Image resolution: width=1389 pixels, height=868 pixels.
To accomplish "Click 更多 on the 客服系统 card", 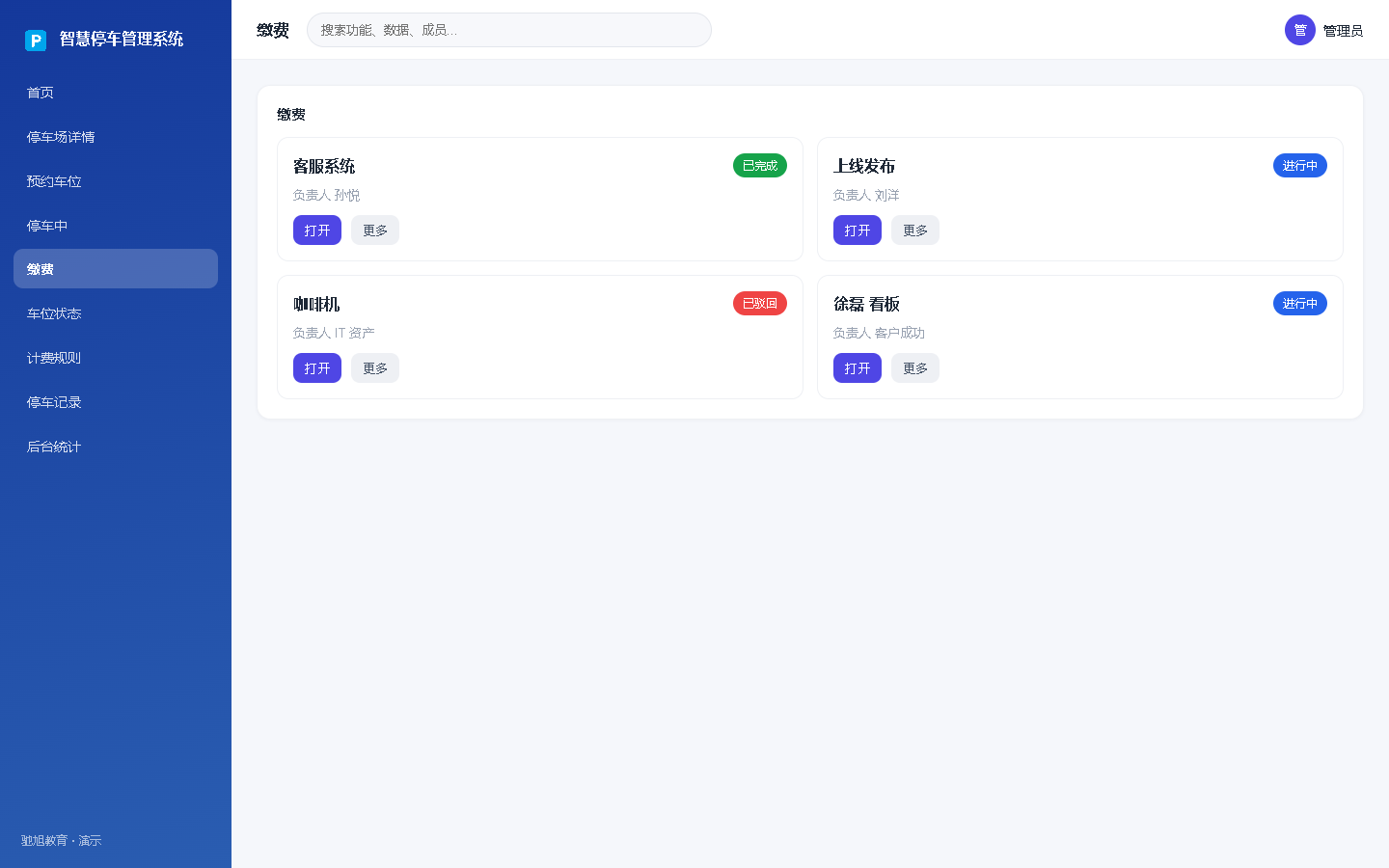I will pos(375,231).
